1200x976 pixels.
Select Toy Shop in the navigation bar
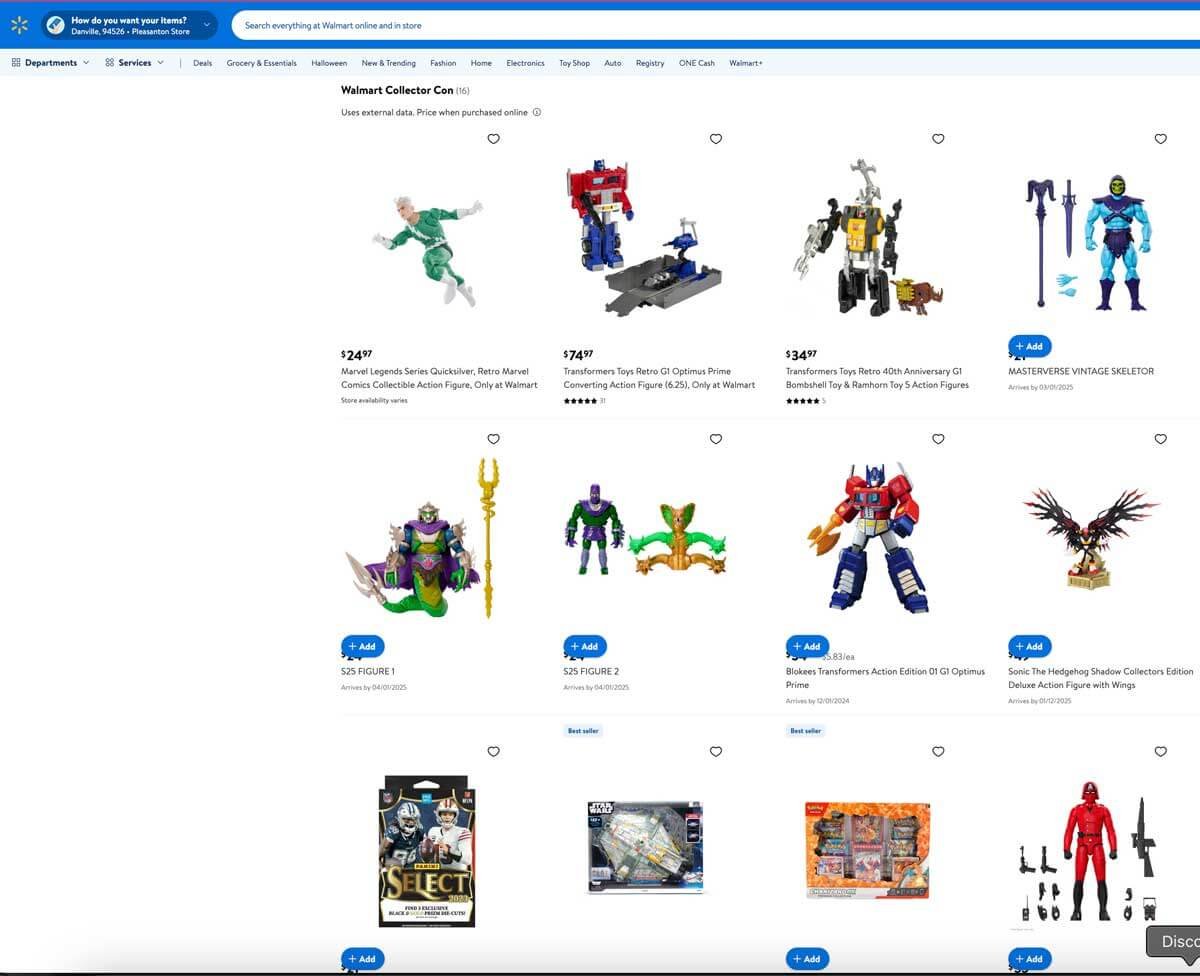(574, 63)
